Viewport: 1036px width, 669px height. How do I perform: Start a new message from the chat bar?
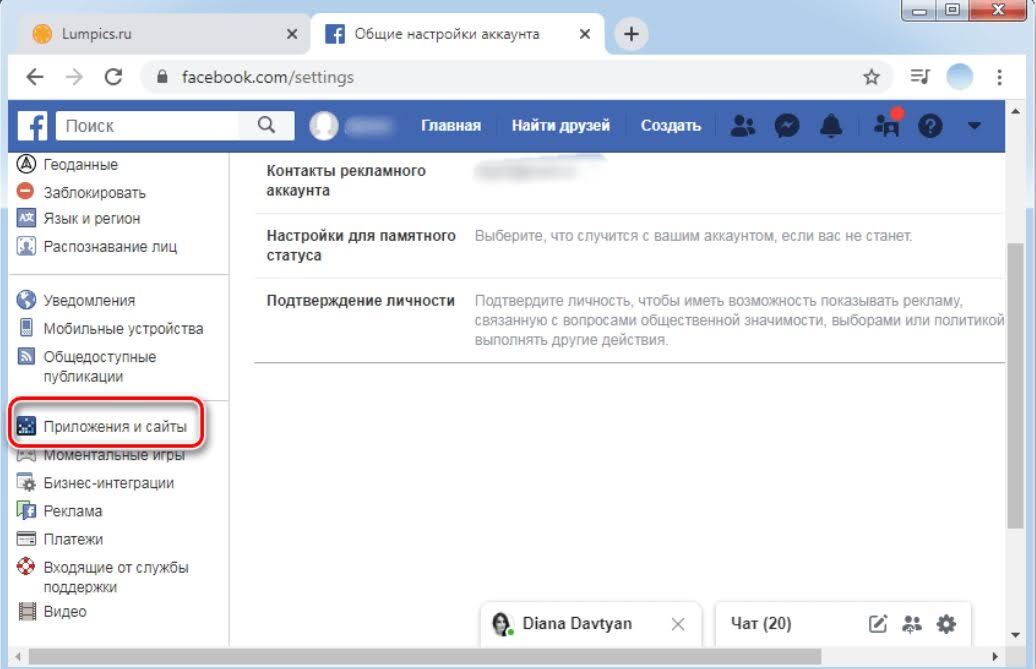[x=878, y=623]
